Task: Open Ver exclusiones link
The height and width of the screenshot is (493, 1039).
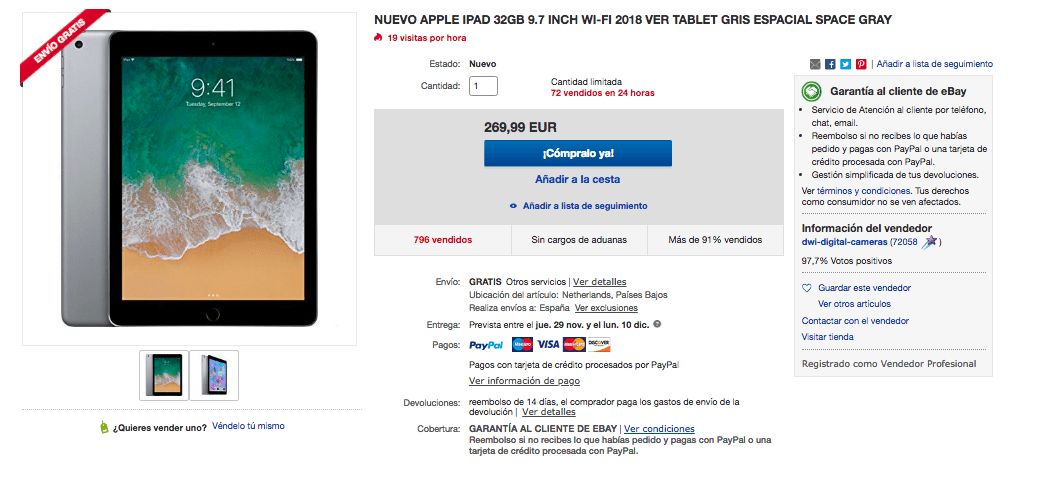Action: [x=606, y=308]
